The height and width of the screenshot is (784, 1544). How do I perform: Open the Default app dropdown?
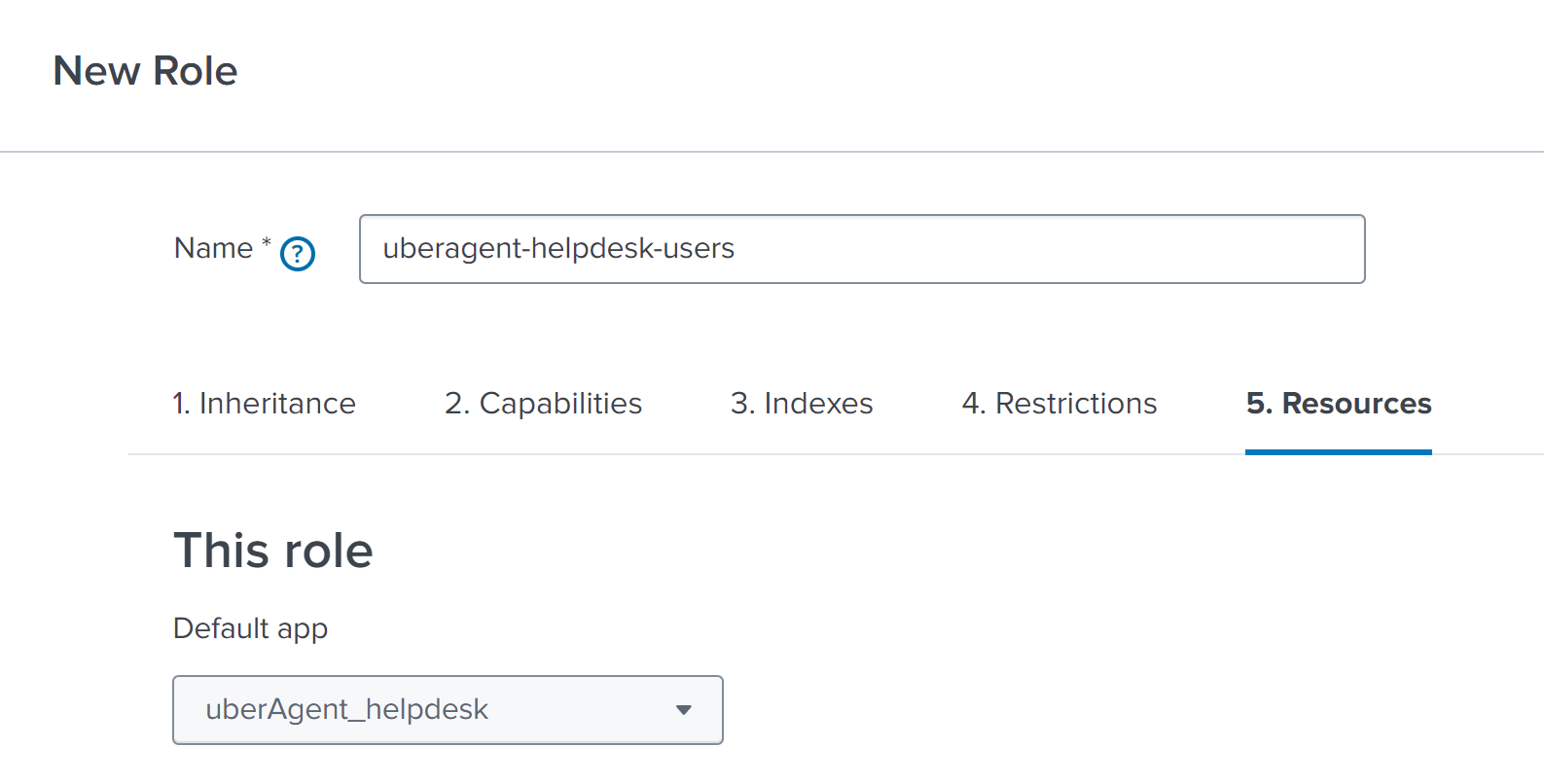tap(448, 710)
